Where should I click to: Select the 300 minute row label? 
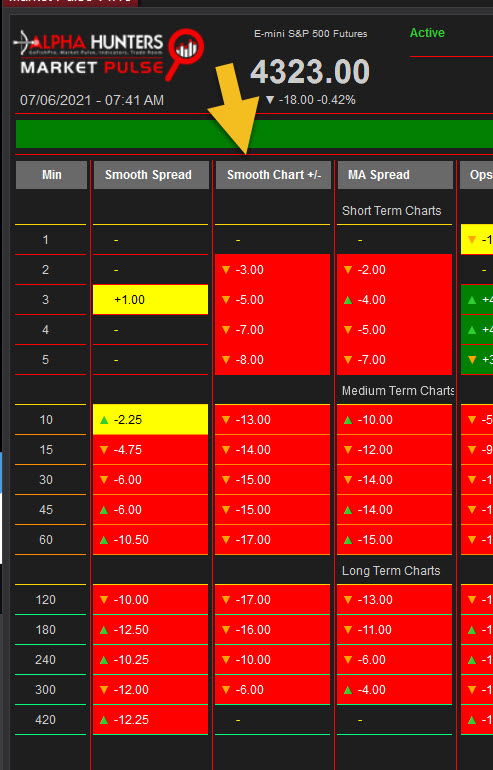coord(46,689)
